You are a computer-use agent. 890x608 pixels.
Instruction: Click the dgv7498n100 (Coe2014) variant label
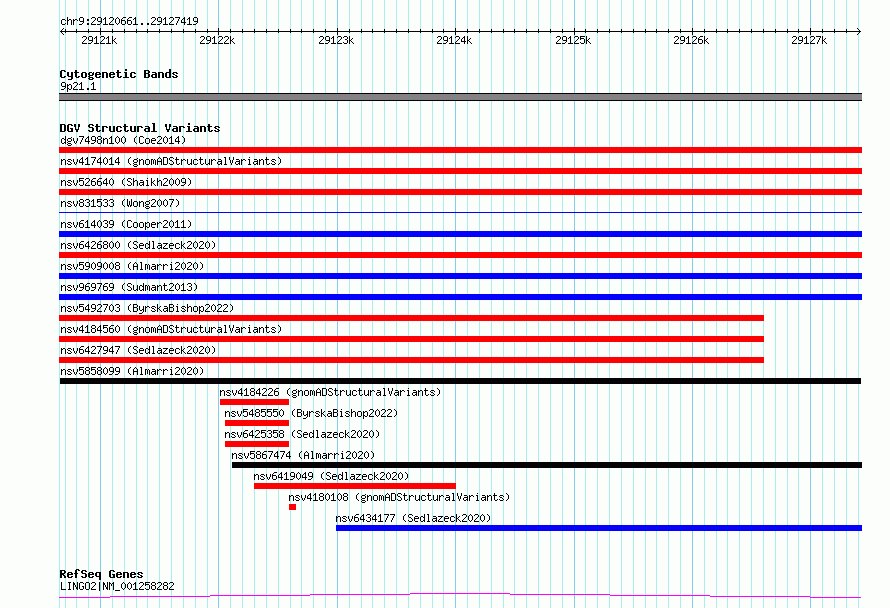pyautogui.click(x=123, y=140)
